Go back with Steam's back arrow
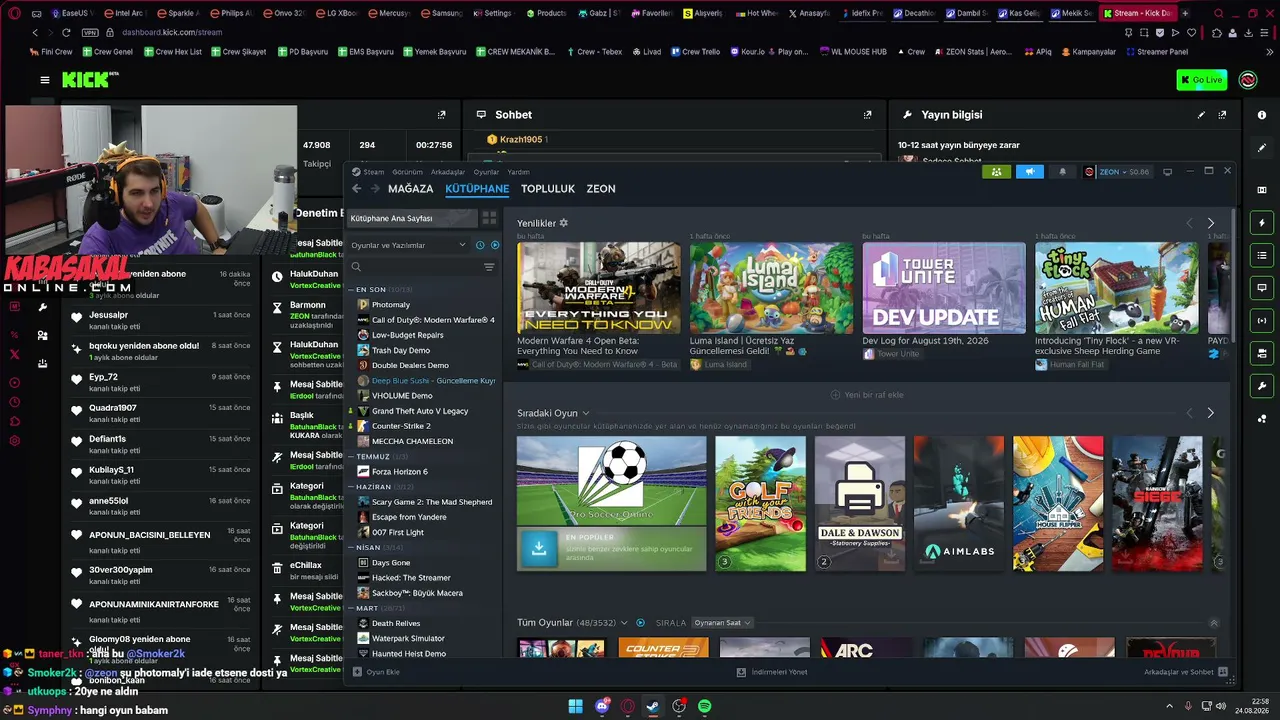The width and height of the screenshot is (1280, 720). 356,188
